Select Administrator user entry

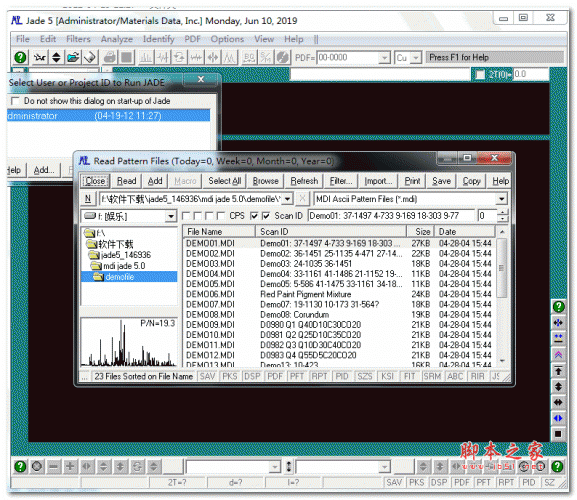coord(109,116)
